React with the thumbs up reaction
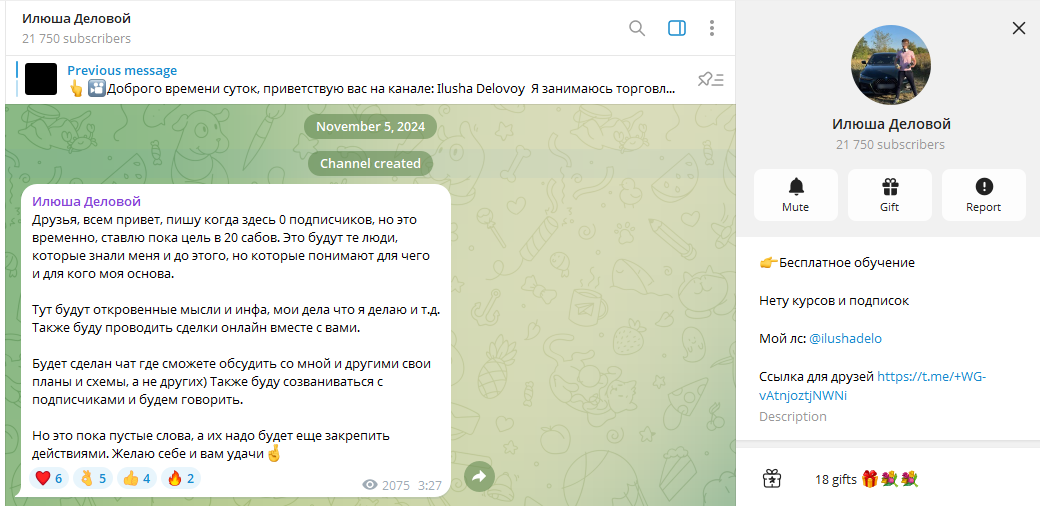Screen dimensions: 1040x506 pos(137,478)
